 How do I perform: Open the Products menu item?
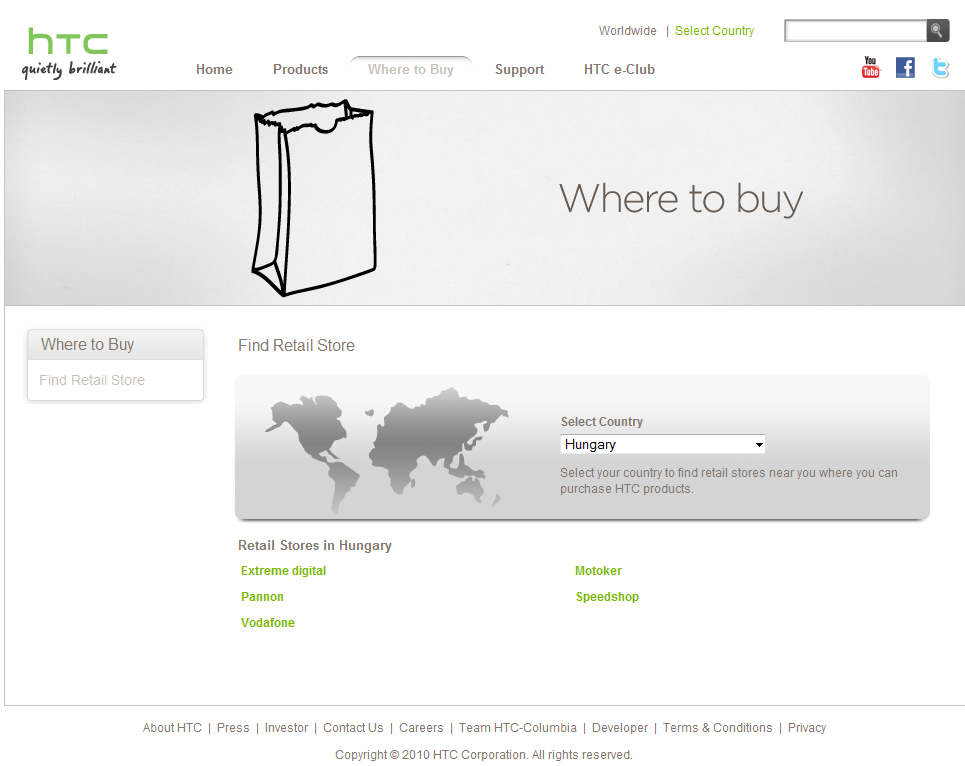click(300, 70)
